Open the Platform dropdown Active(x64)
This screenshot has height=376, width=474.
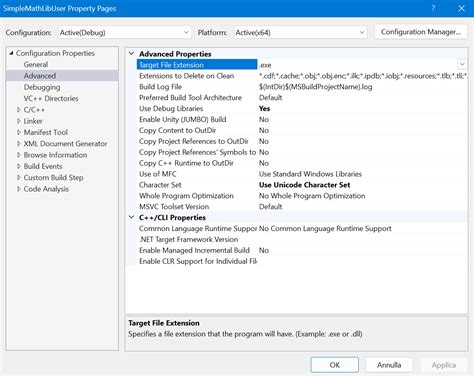tap(300, 32)
